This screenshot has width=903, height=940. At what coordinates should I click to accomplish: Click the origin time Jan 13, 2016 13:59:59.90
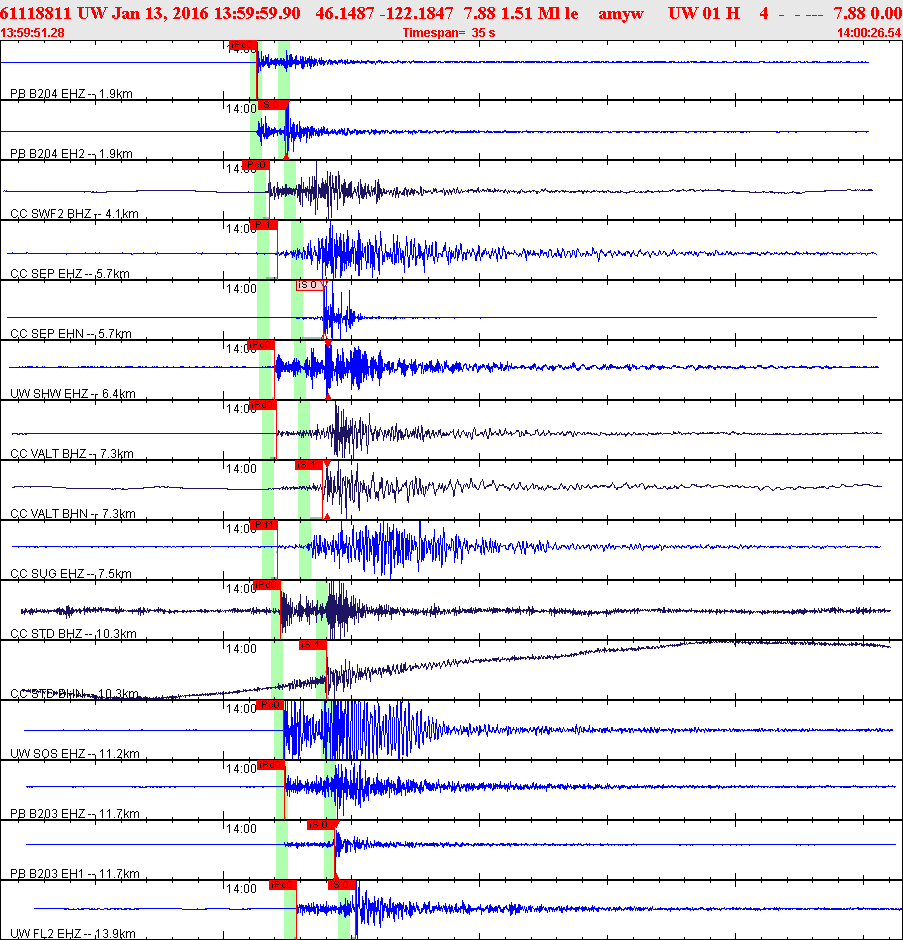coord(206,13)
